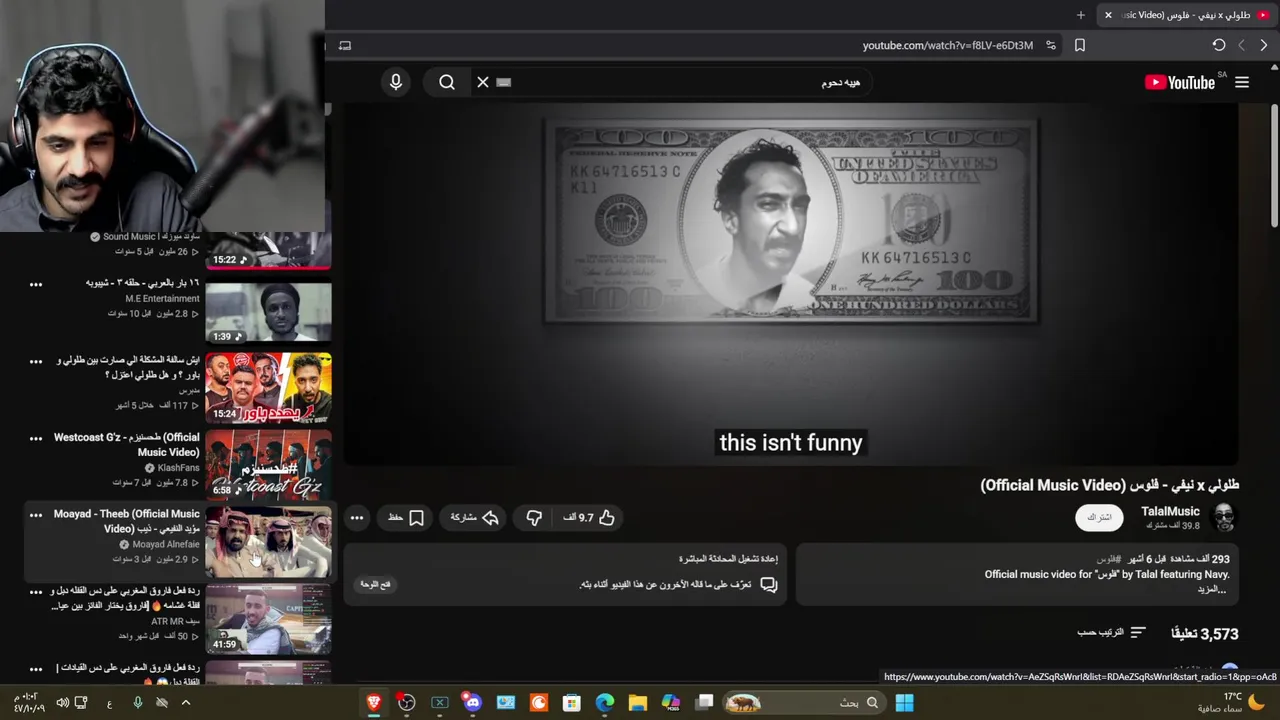Open the on-screen keyboard icon in search

504,83
